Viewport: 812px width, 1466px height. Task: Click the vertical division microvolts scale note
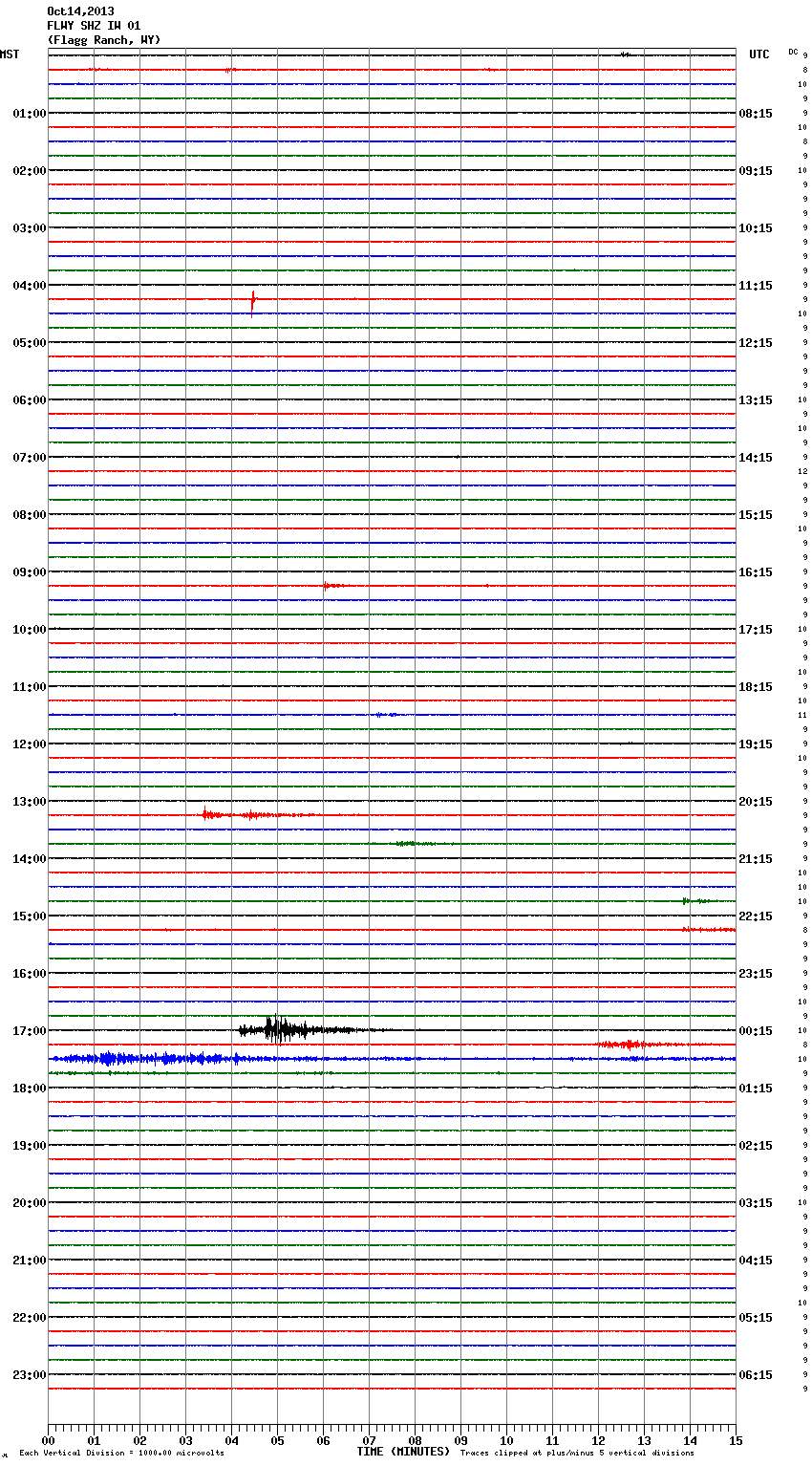tap(122, 1454)
